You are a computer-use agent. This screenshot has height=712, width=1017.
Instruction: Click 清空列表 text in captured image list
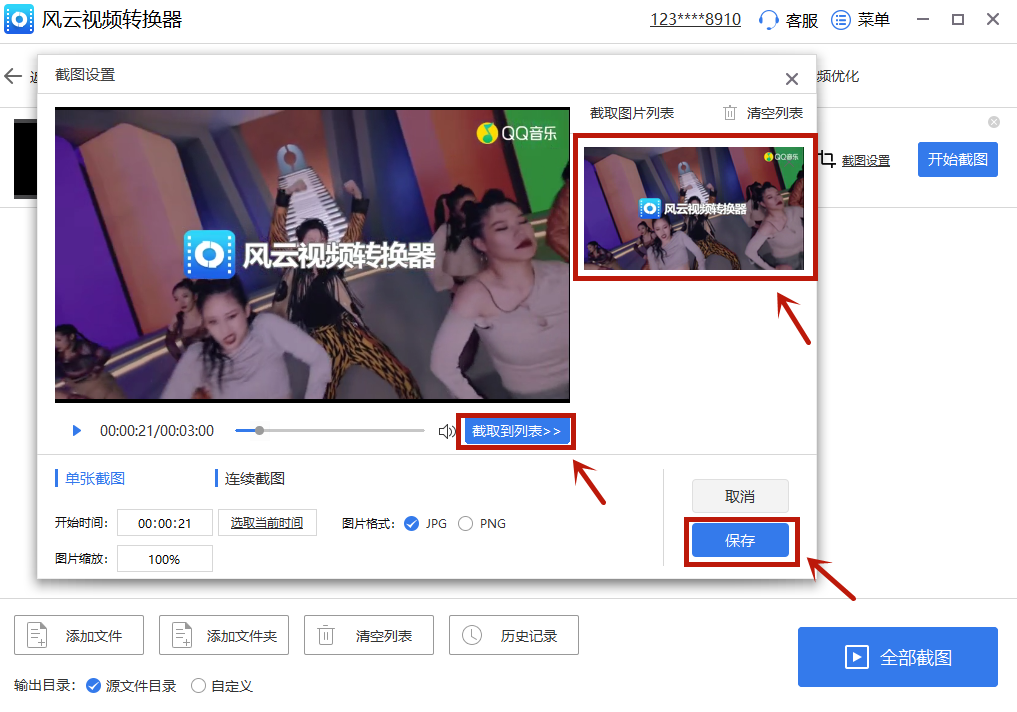pyautogui.click(x=774, y=113)
